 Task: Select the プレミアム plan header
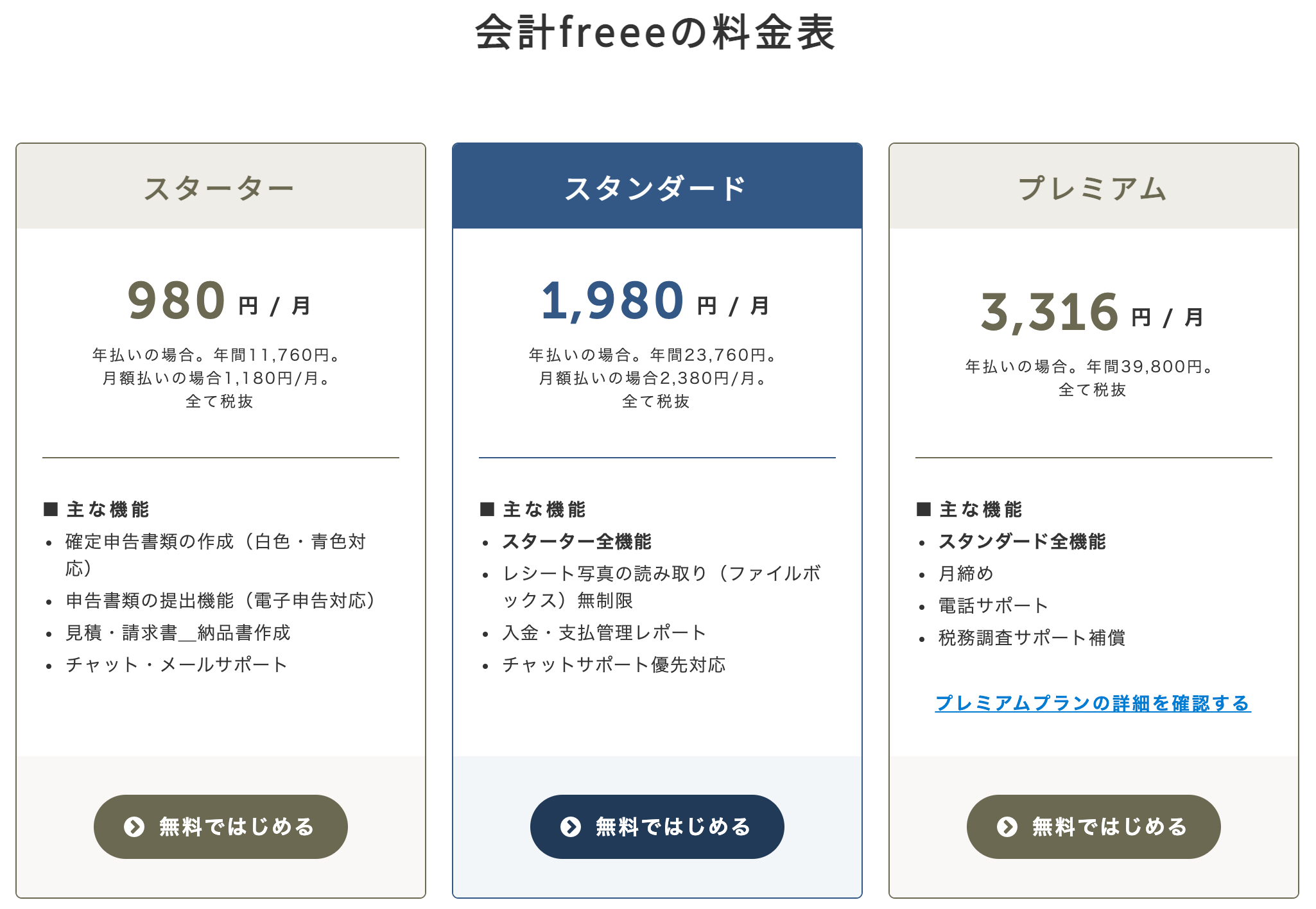pyautogui.click(x=1093, y=186)
